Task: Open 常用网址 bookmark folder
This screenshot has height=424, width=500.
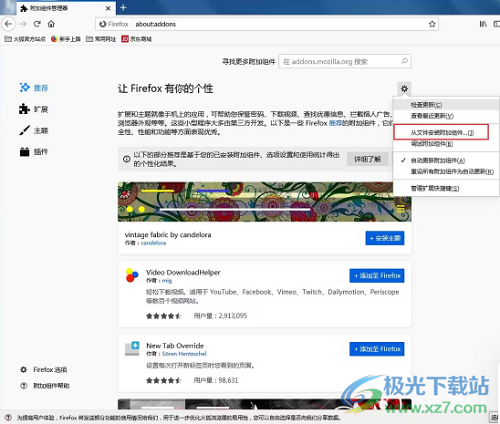Action: pyautogui.click(x=101, y=39)
